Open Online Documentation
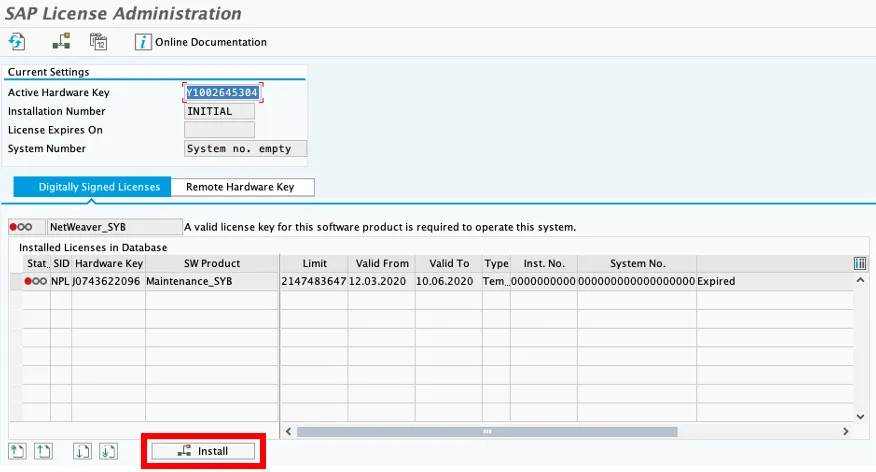876x472 pixels. [x=201, y=42]
